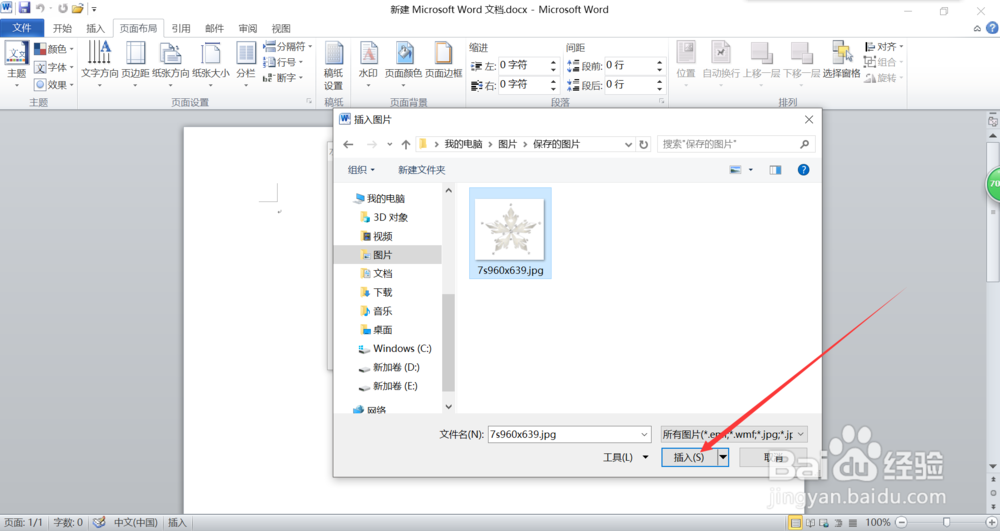Open Align (对齐) dropdown in ribbon
1000x531 pixels.
884,47
